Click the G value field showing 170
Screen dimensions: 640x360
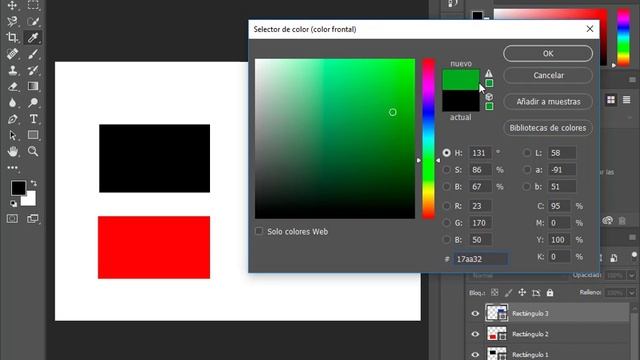(480, 223)
